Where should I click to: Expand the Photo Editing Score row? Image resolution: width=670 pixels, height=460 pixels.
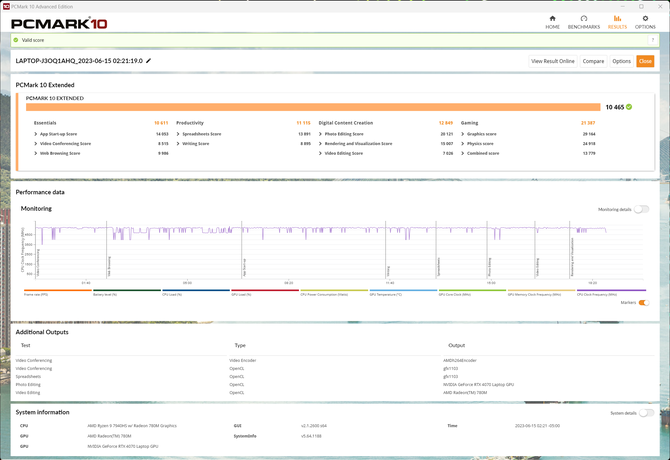(x=386, y=134)
